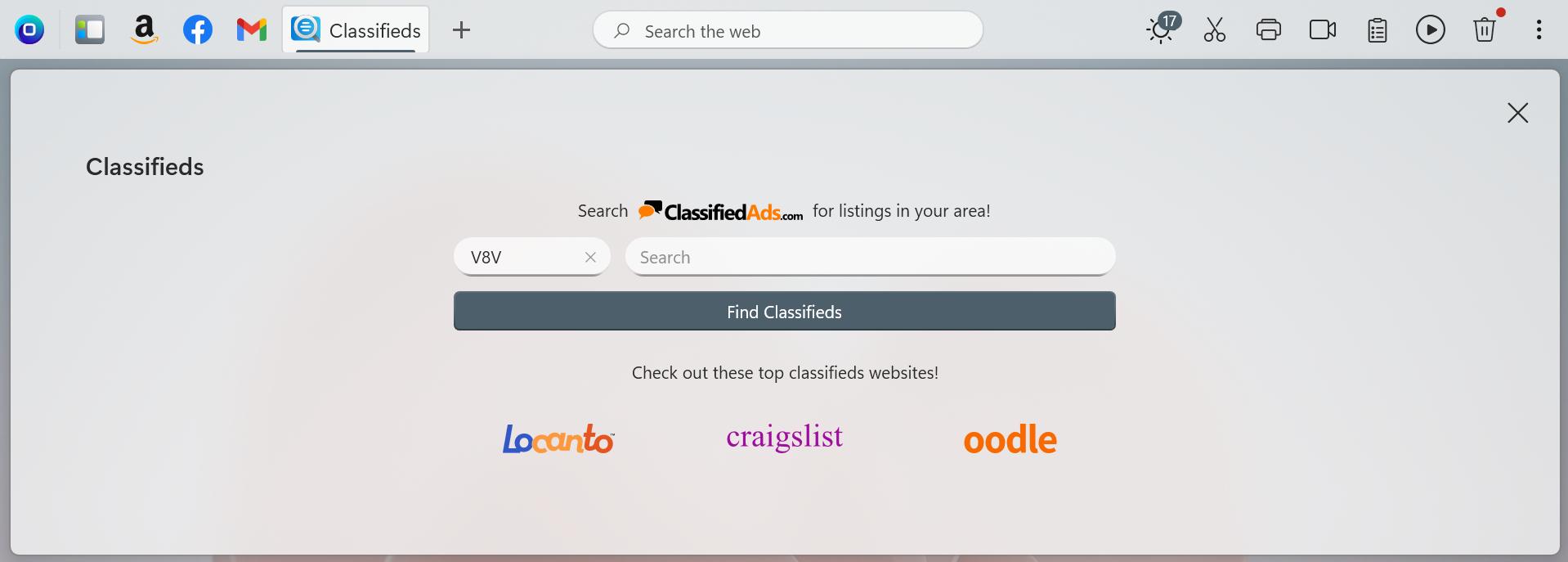Image resolution: width=1568 pixels, height=562 pixels.
Task: Open the Gmail shortcut icon
Action: click(x=252, y=30)
